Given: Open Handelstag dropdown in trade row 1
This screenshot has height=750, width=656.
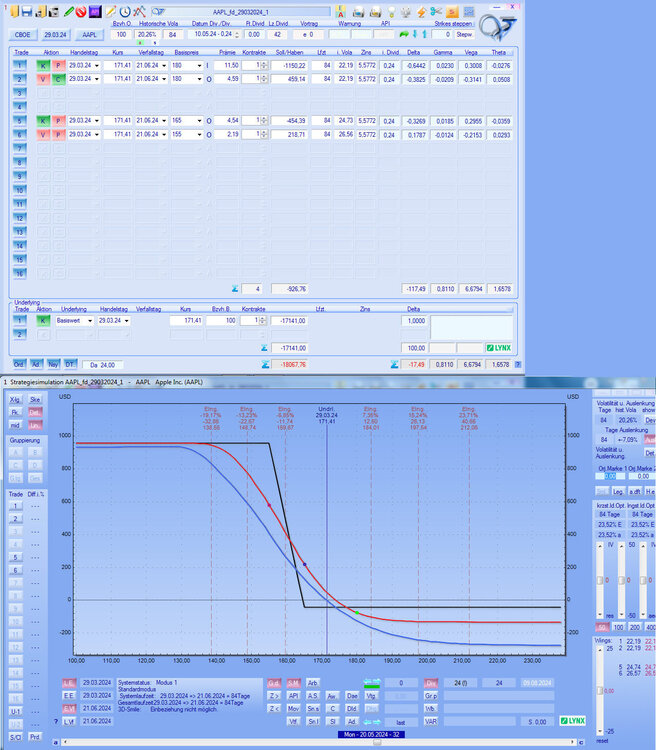Looking at the screenshot, I should click(97, 66).
